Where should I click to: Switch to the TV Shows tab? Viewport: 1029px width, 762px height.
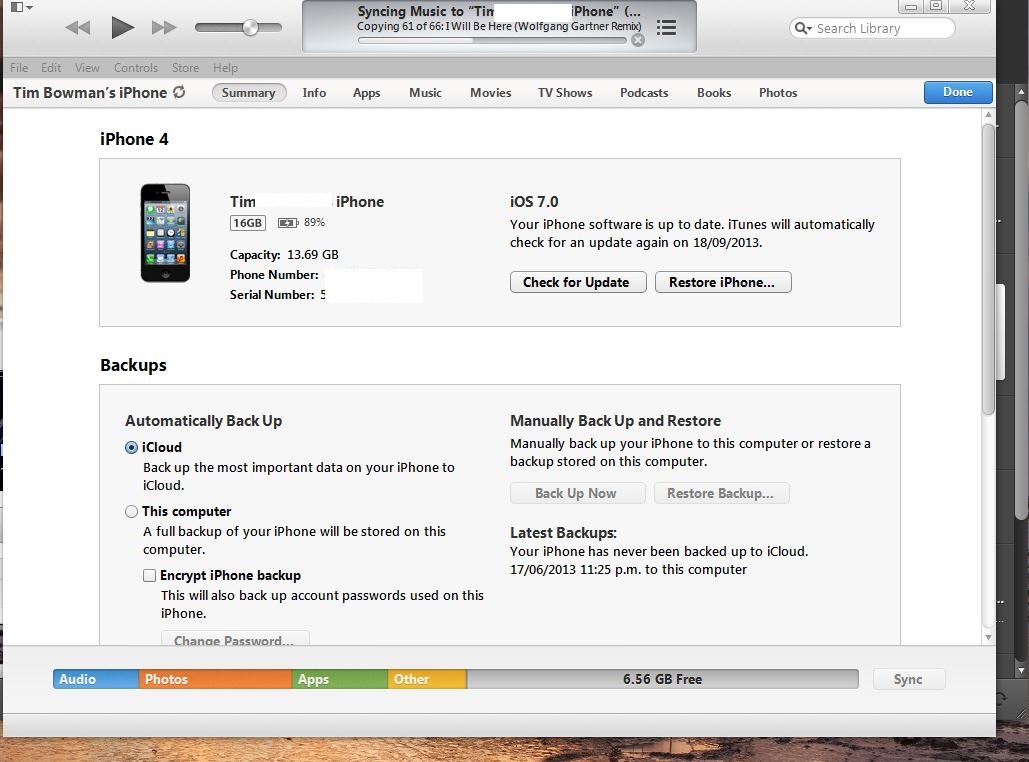point(565,93)
